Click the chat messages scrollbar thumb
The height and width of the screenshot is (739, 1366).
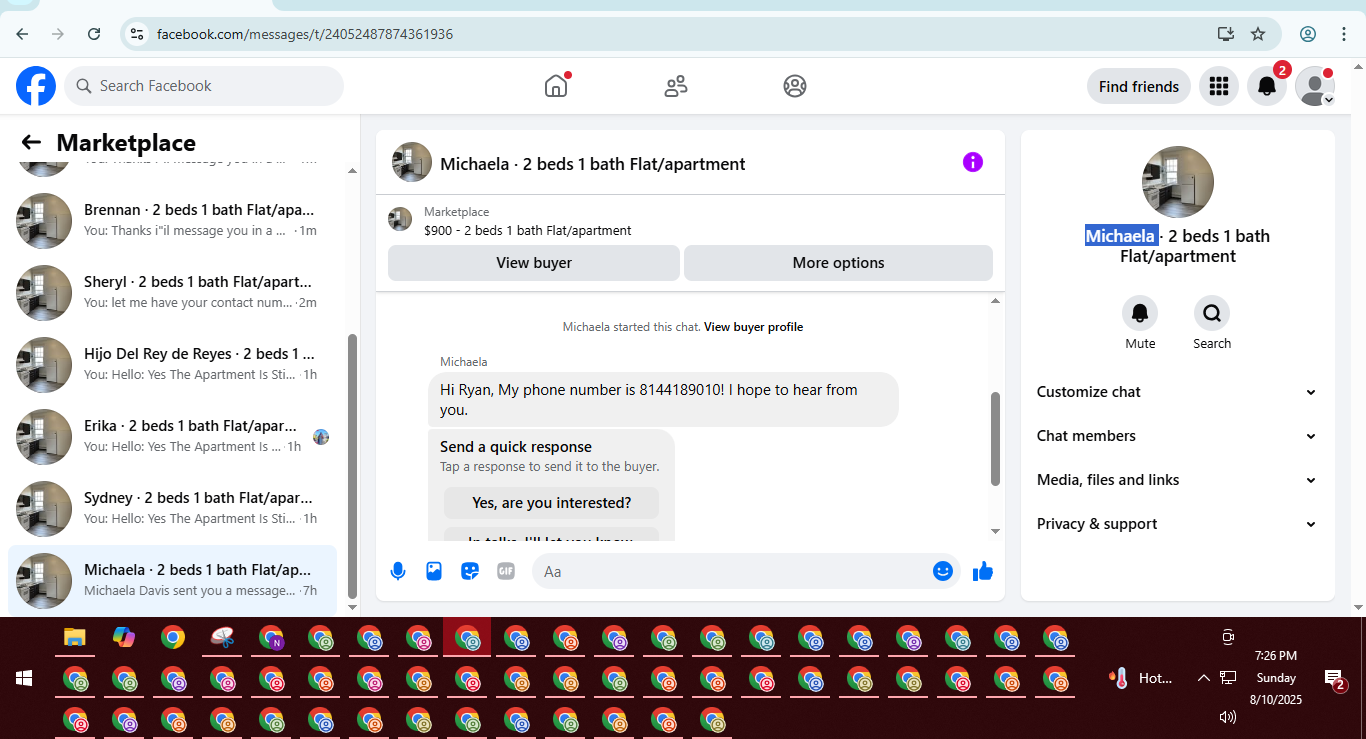coord(995,439)
